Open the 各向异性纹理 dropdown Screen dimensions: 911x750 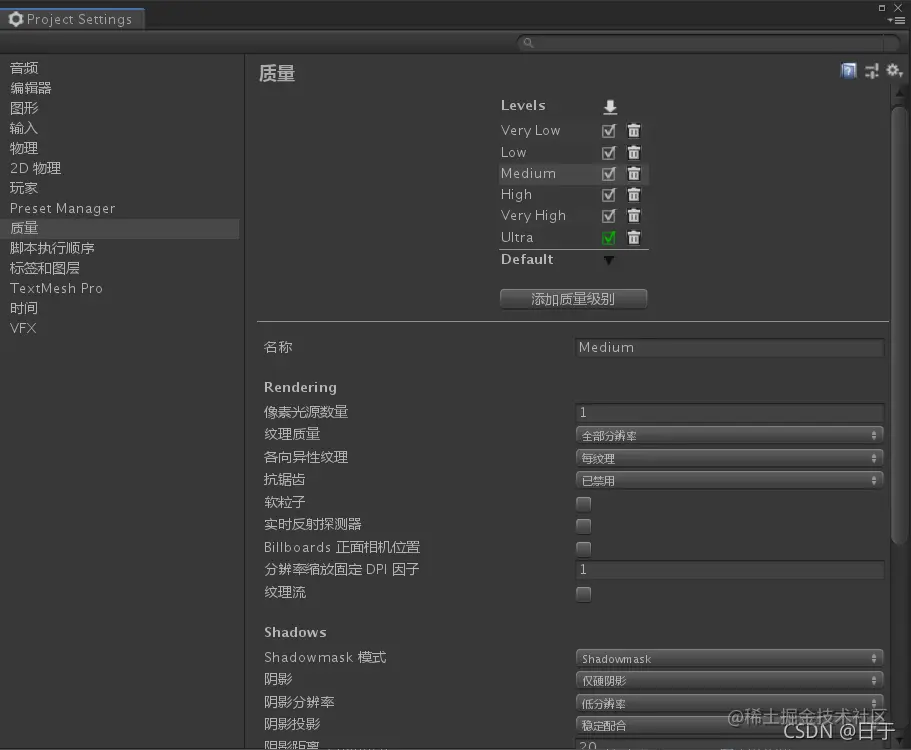tap(729, 458)
